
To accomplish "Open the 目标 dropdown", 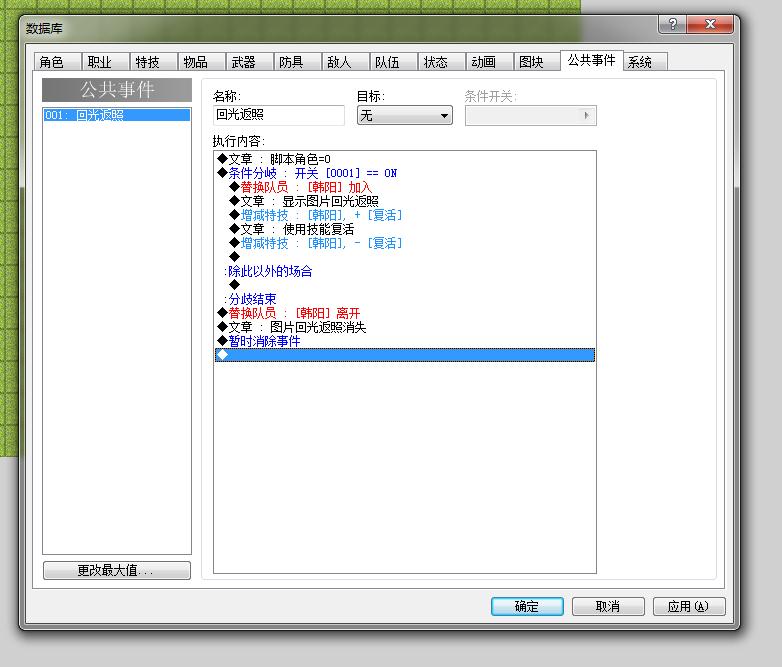I will 404,116.
